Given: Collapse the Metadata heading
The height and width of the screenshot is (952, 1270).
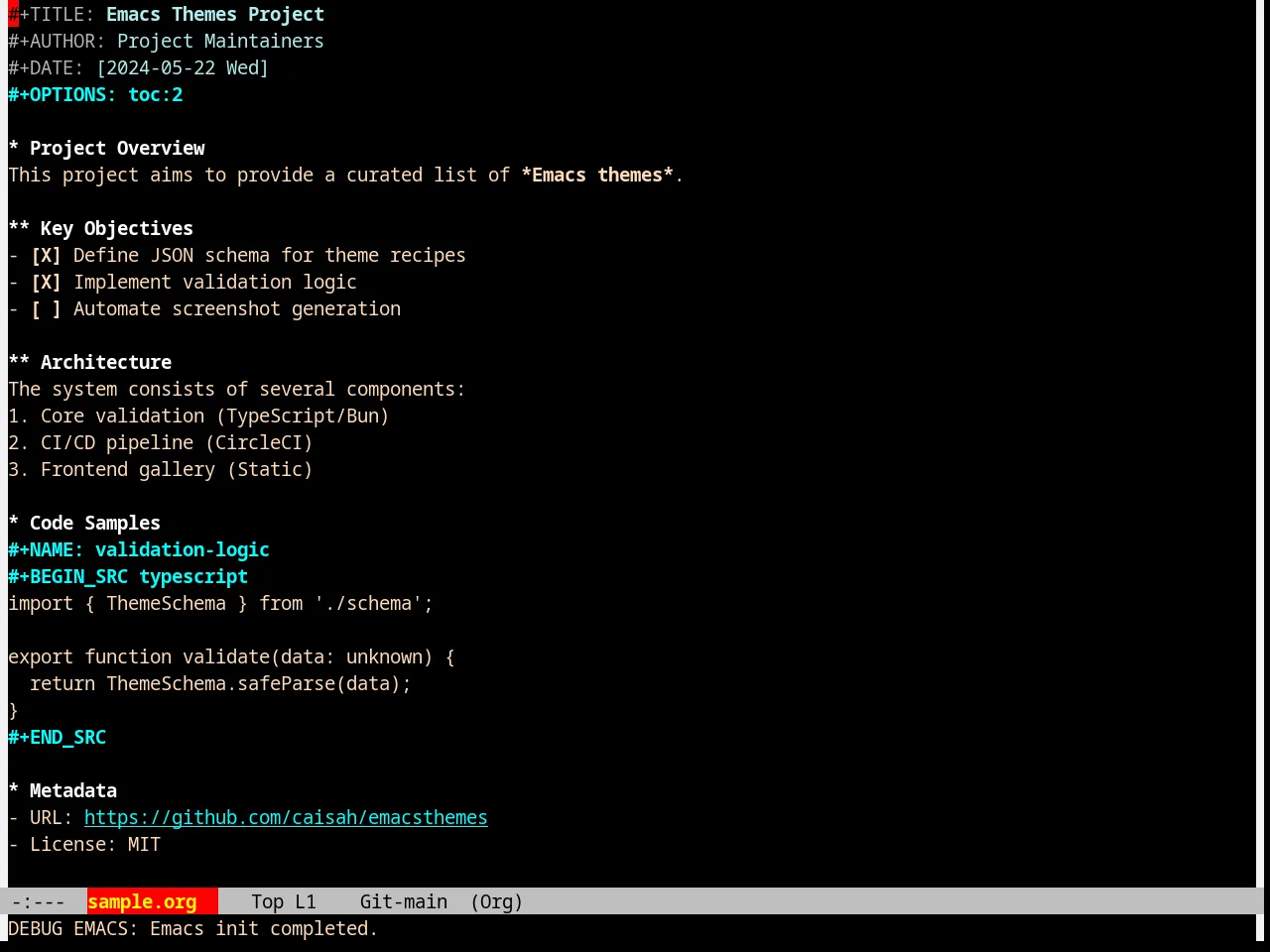Looking at the screenshot, I should click(63, 791).
